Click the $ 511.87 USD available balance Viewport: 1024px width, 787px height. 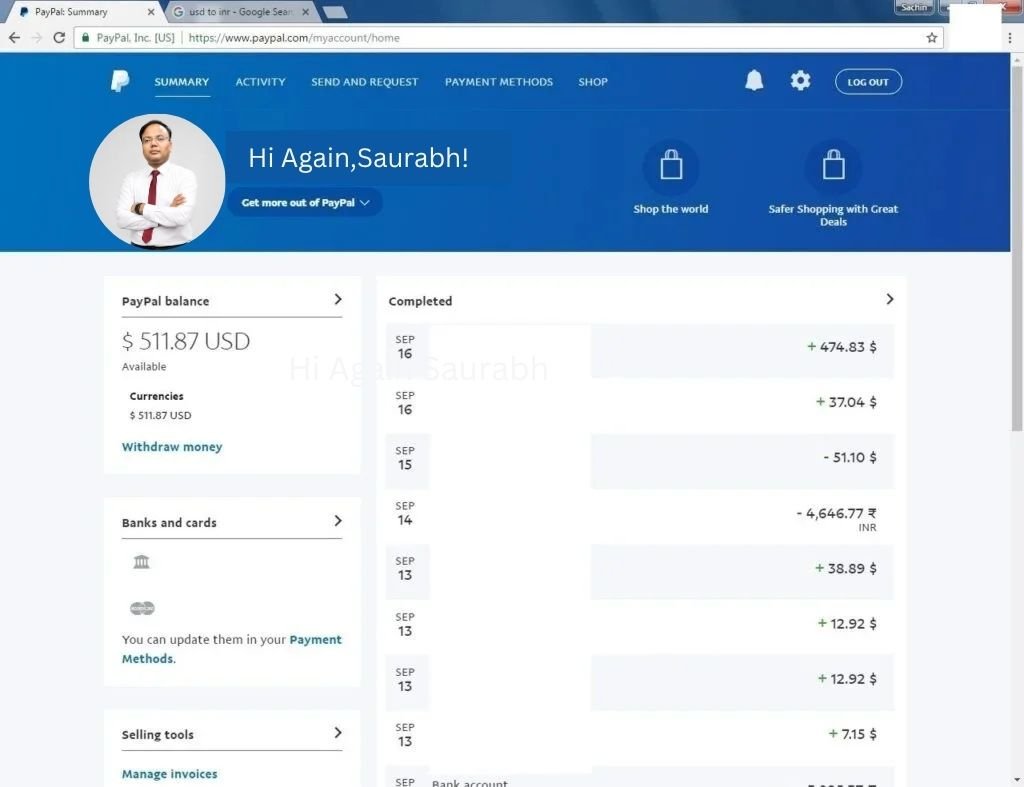click(186, 341)
